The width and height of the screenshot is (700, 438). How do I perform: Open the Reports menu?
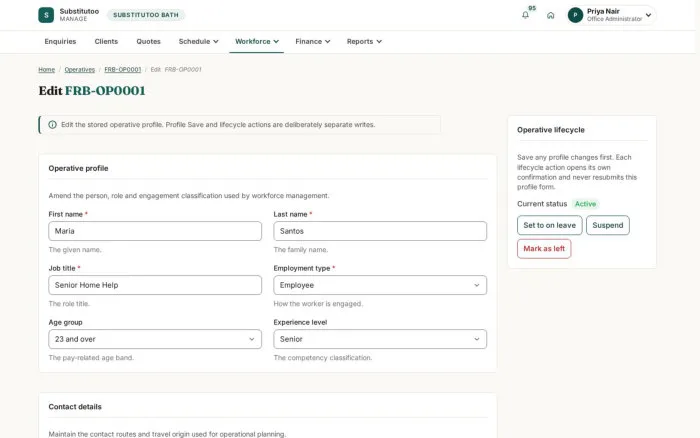[x=364, y=42]
